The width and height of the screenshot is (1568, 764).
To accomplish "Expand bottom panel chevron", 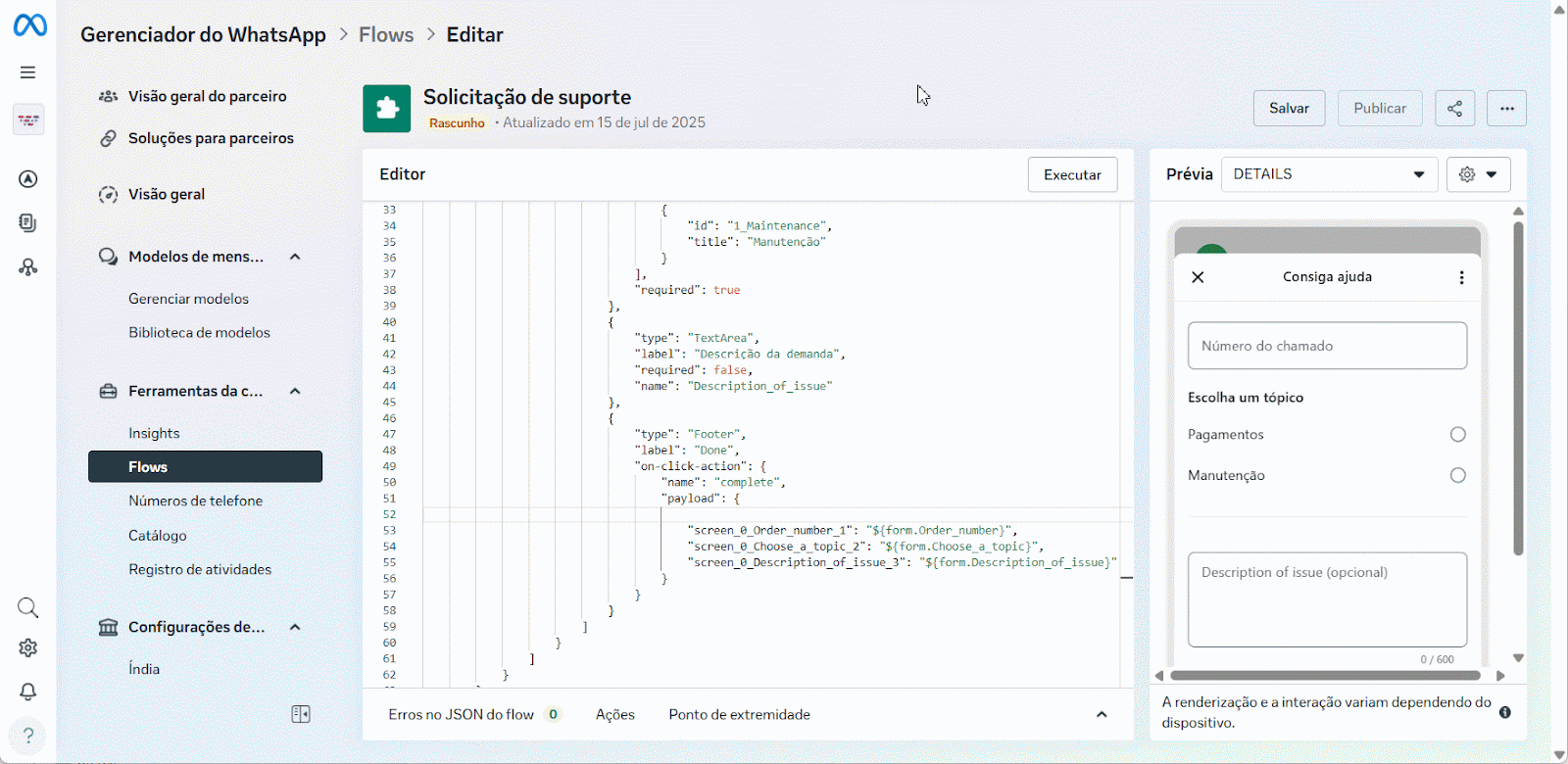I will pyautogui.click(x=1102, y=714).
